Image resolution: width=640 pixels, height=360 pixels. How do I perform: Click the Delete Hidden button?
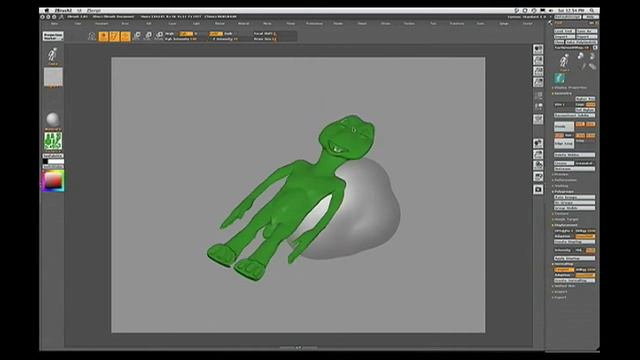574,155
